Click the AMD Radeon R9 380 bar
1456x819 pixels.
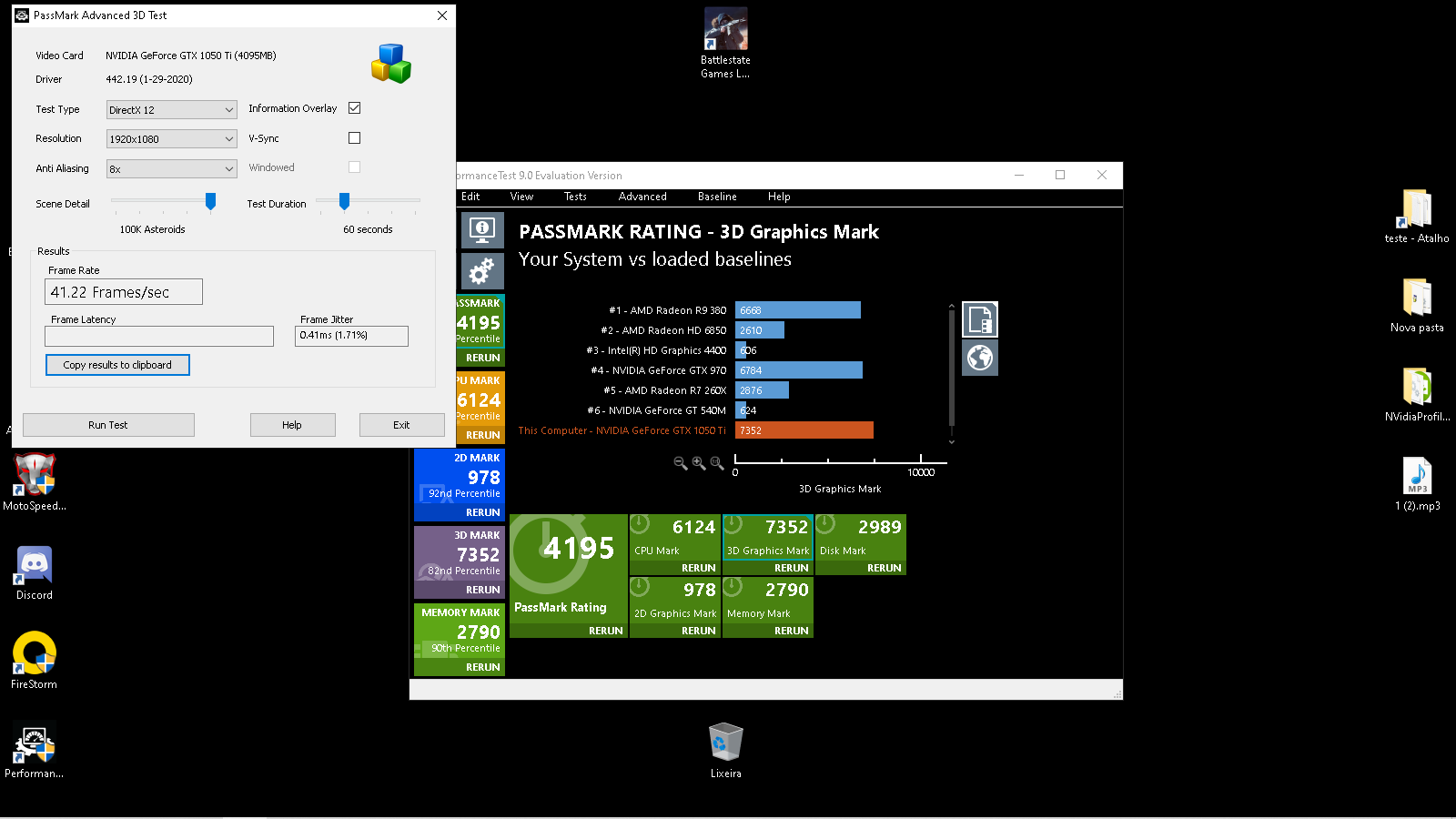(x=798, y=310)
